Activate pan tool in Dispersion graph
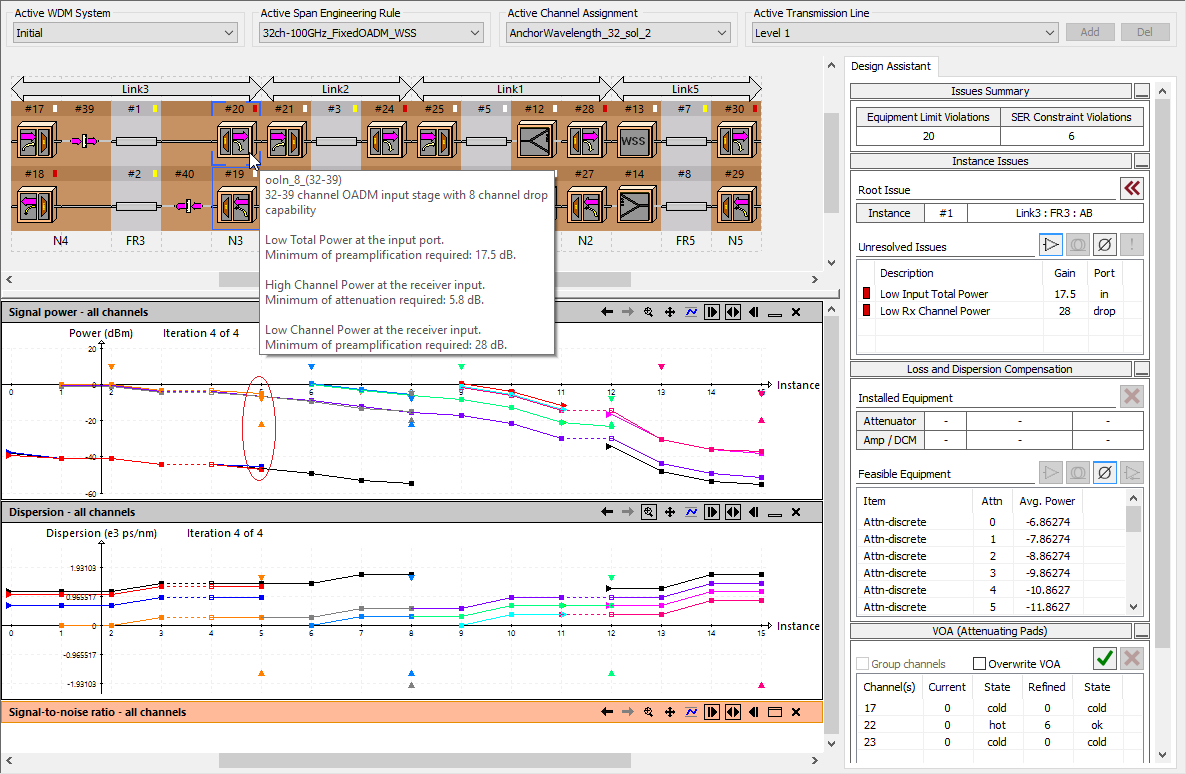 669,512
